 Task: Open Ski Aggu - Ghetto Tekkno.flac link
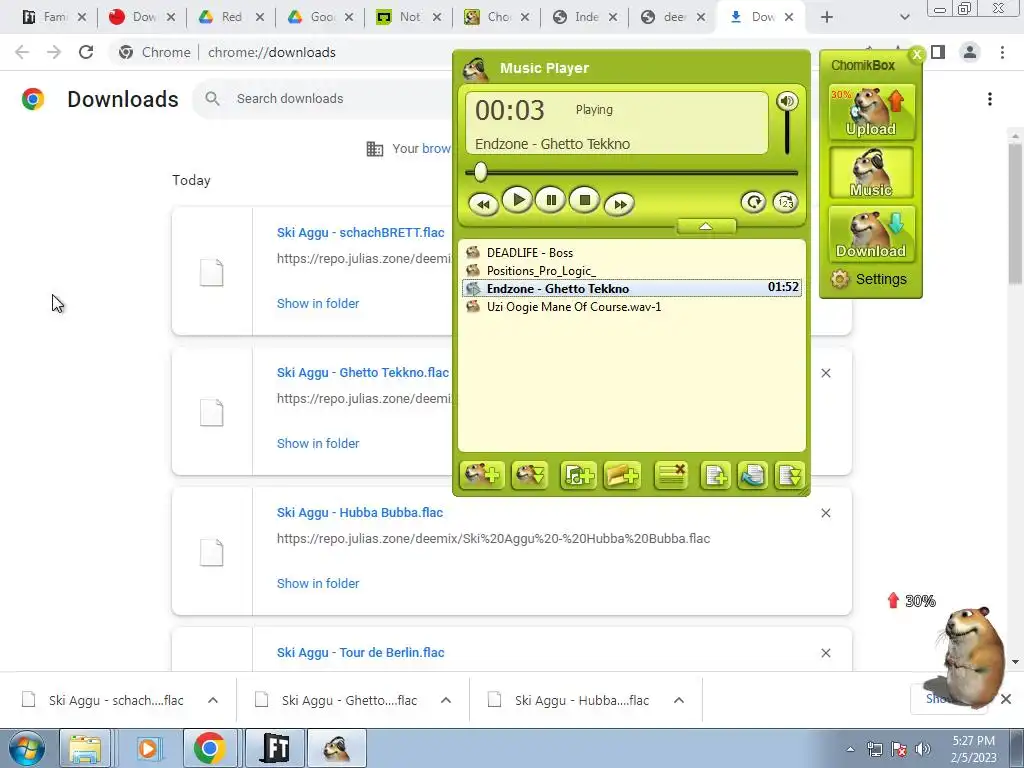tap(362, 372)
